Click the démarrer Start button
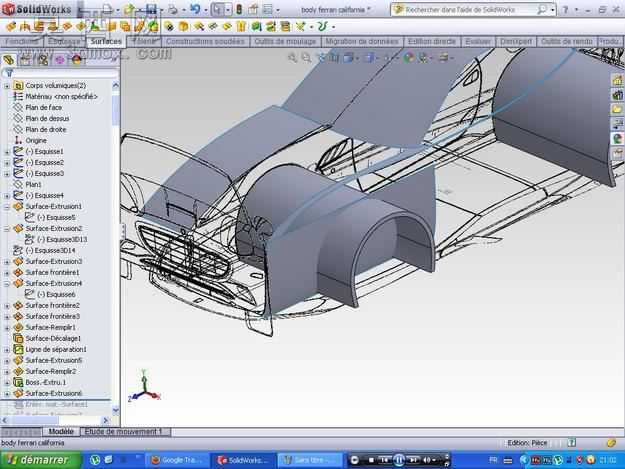Image resolution: width=625 pixels, height=469 pixels. [x=40, y=460]
